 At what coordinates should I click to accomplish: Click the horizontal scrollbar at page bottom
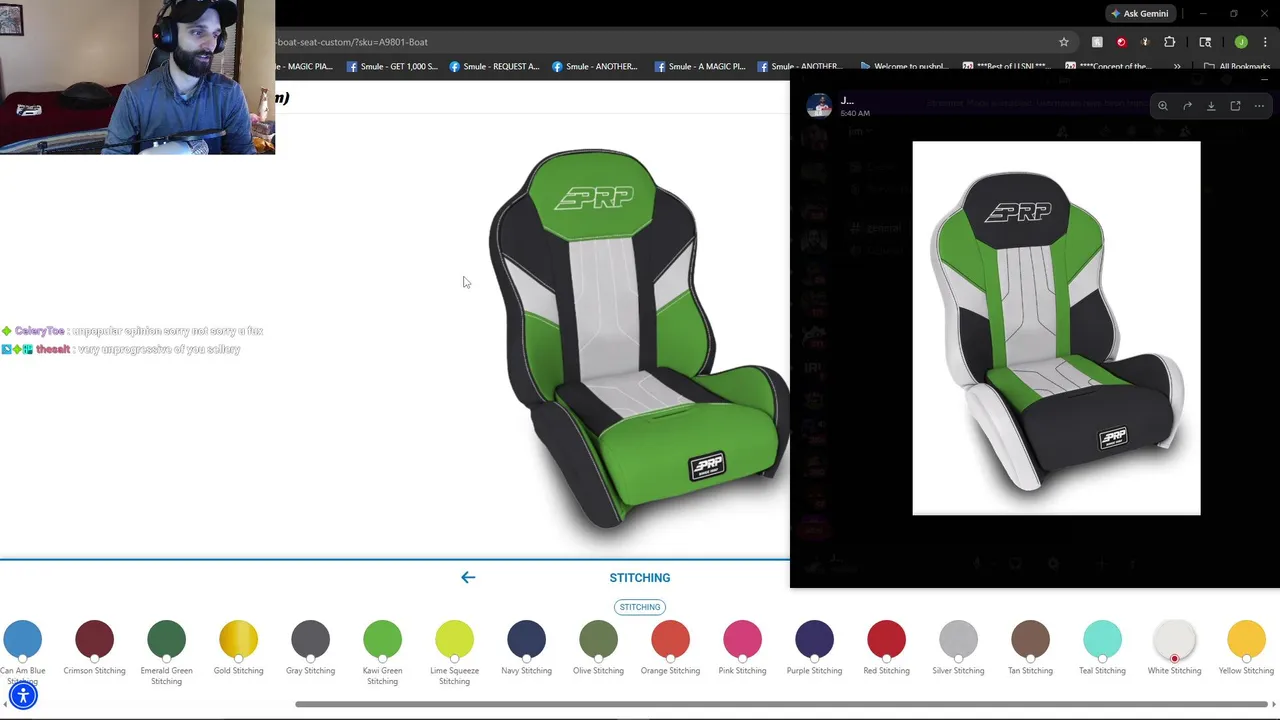(782, 704)
